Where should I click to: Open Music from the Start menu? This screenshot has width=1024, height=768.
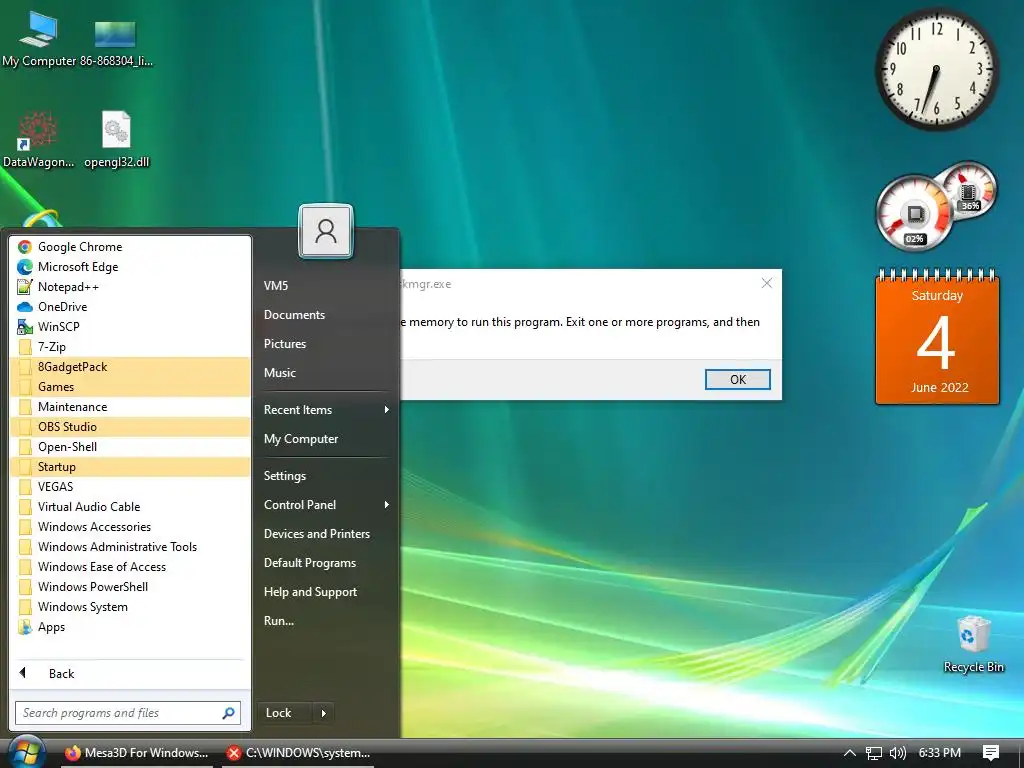(325, 373)
